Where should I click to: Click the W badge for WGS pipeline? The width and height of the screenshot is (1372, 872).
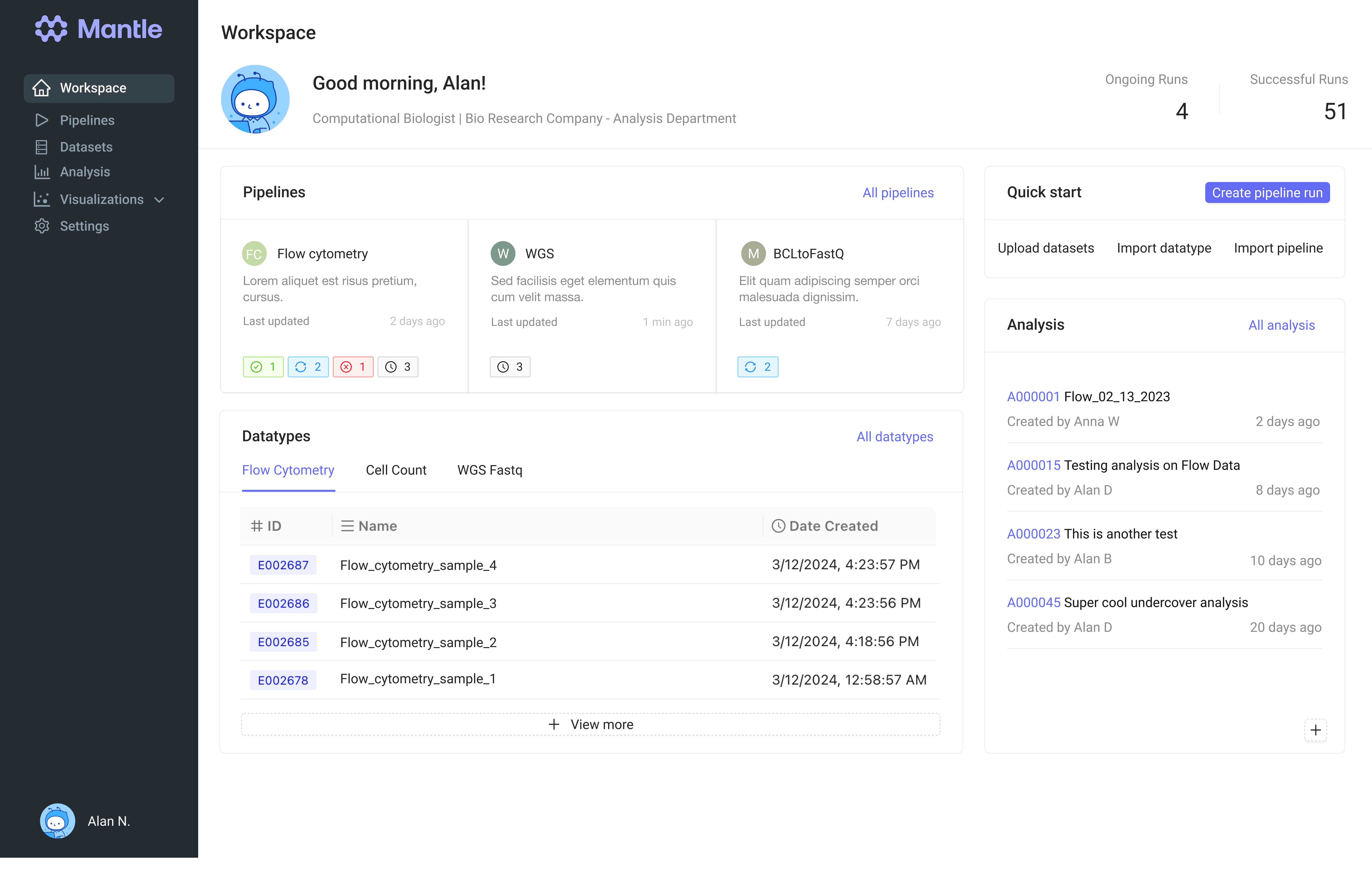point(503,254)
